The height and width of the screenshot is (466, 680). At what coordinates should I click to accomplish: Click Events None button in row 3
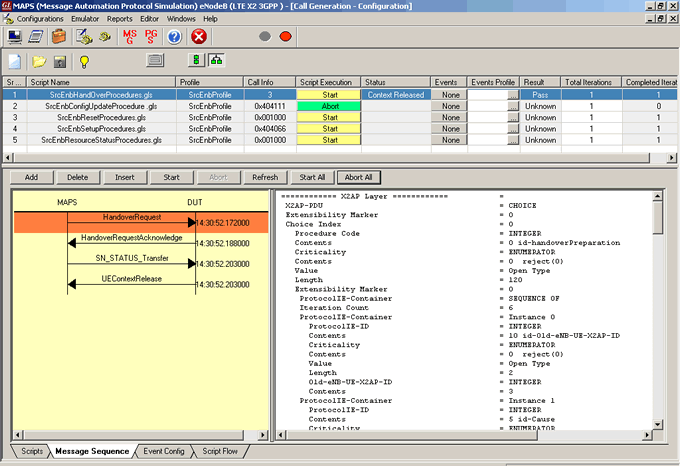(x=449, y=117)
